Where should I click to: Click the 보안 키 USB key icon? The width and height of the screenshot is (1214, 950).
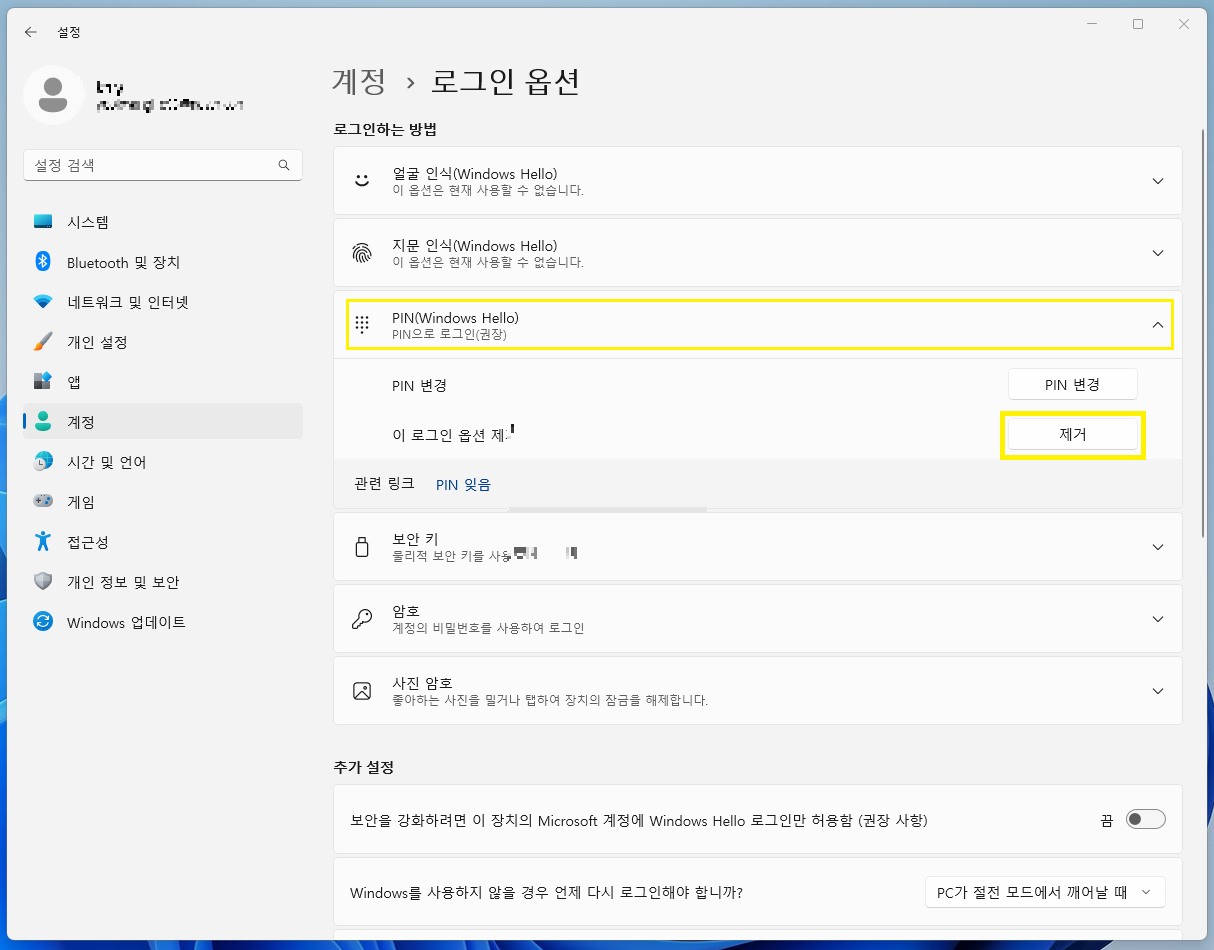(x=362, y=547)
